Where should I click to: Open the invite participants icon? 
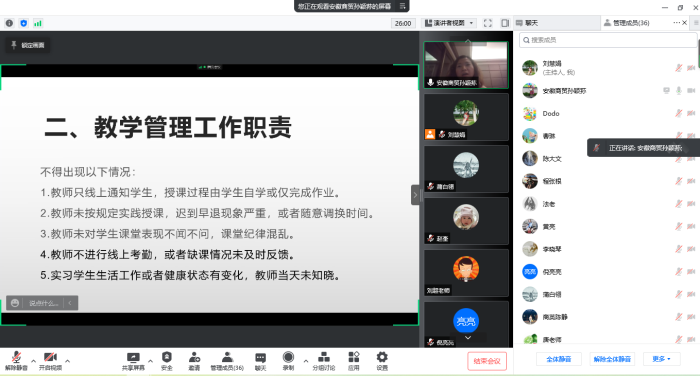pyautogui.click(x=194, y=357)
